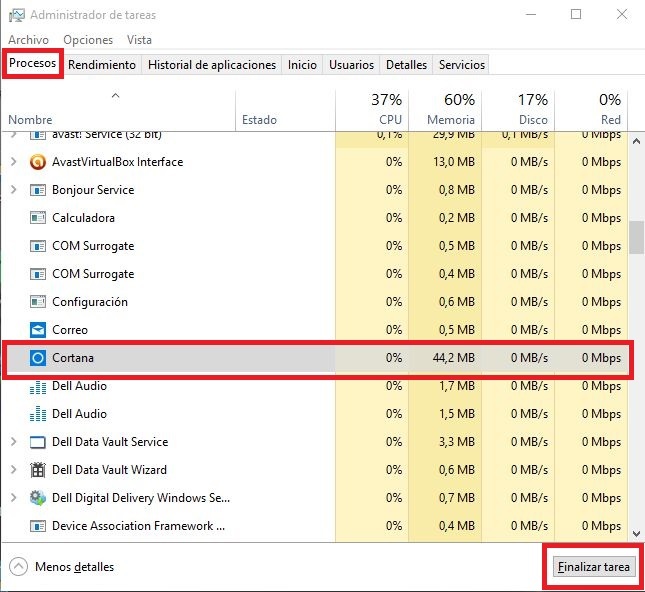The width and height of the screenshot is (645, 592).
Task: Switch to the Usuarios tab
Action: tap(351, 65)
